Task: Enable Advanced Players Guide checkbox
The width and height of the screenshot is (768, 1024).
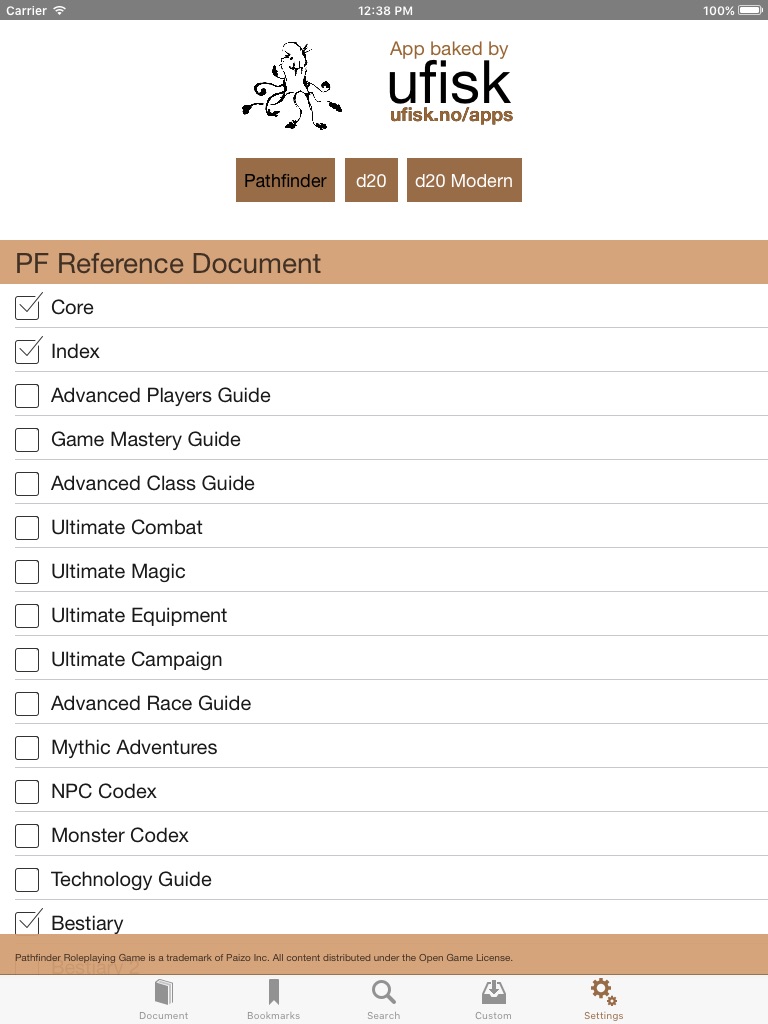Action: click(27, 396)
